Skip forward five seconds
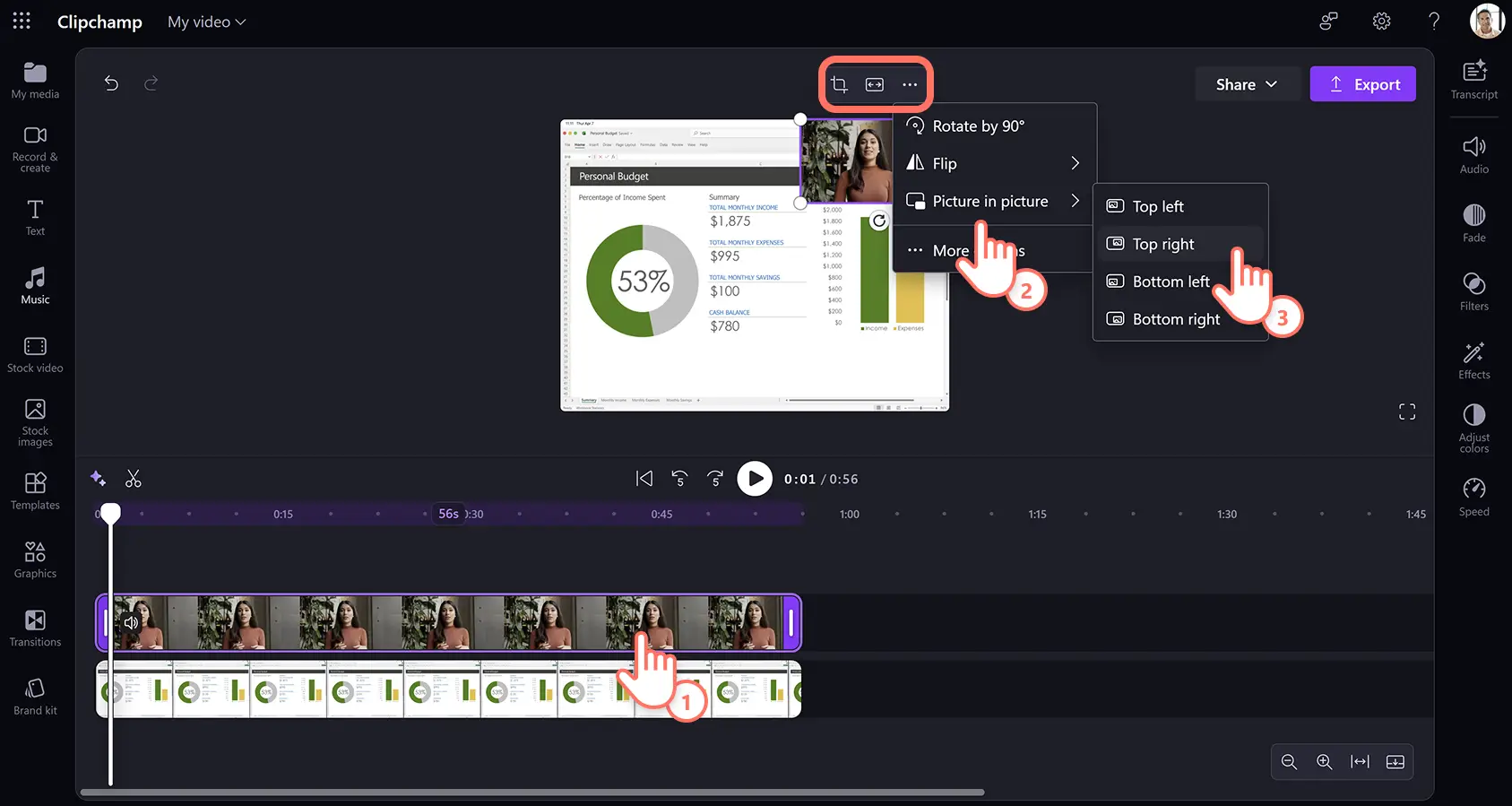Image resolution: width=1512 pixels, height=806 pixels. 715,479
